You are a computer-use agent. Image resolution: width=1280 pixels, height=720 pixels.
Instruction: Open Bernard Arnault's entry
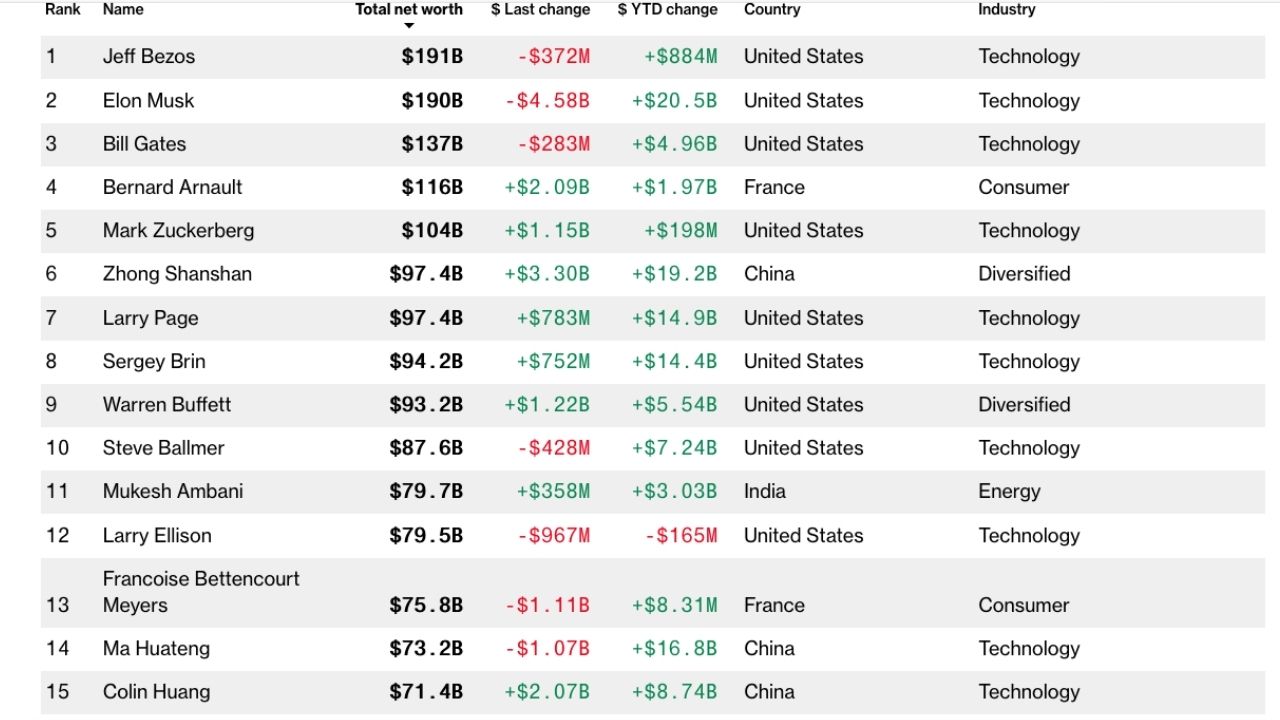click(172, 187)
